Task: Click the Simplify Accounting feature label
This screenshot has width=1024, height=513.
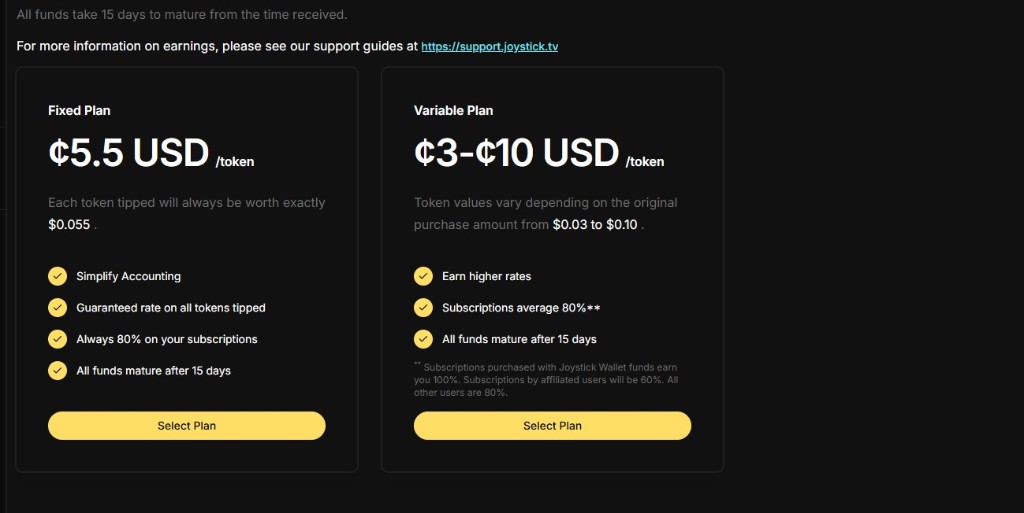Action: (x=129, y=276)
